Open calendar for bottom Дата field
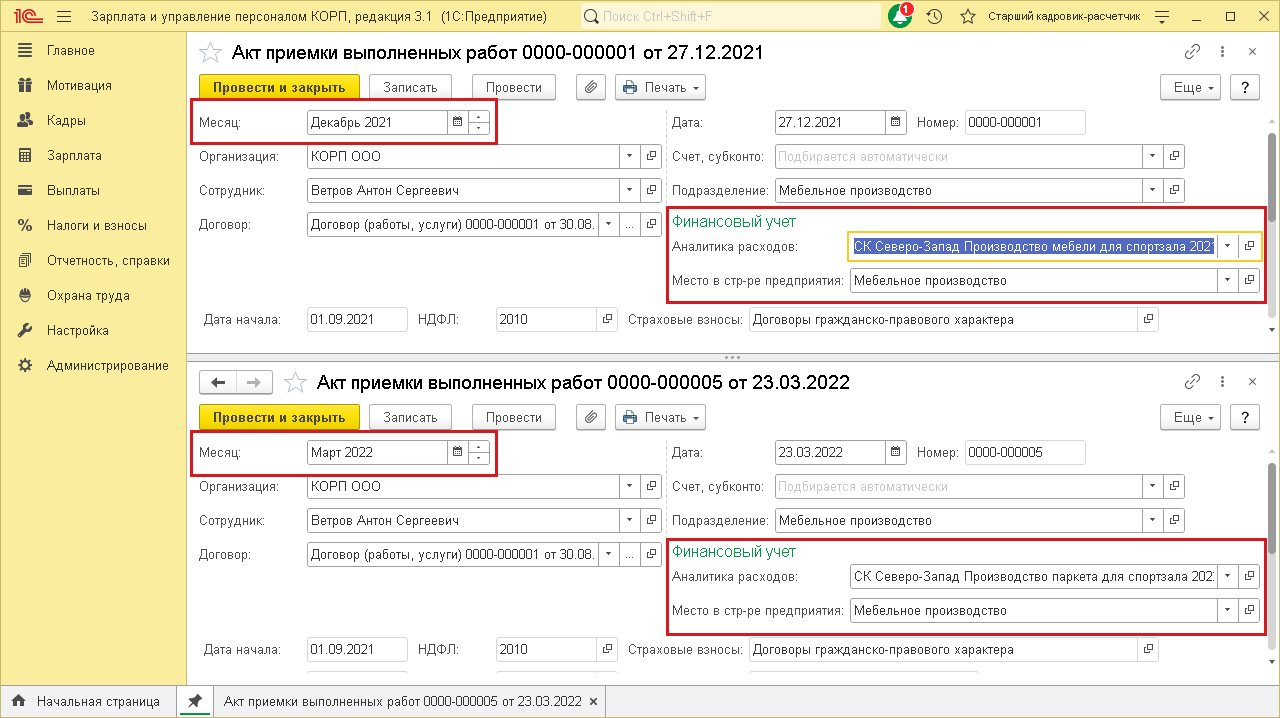 895,452
